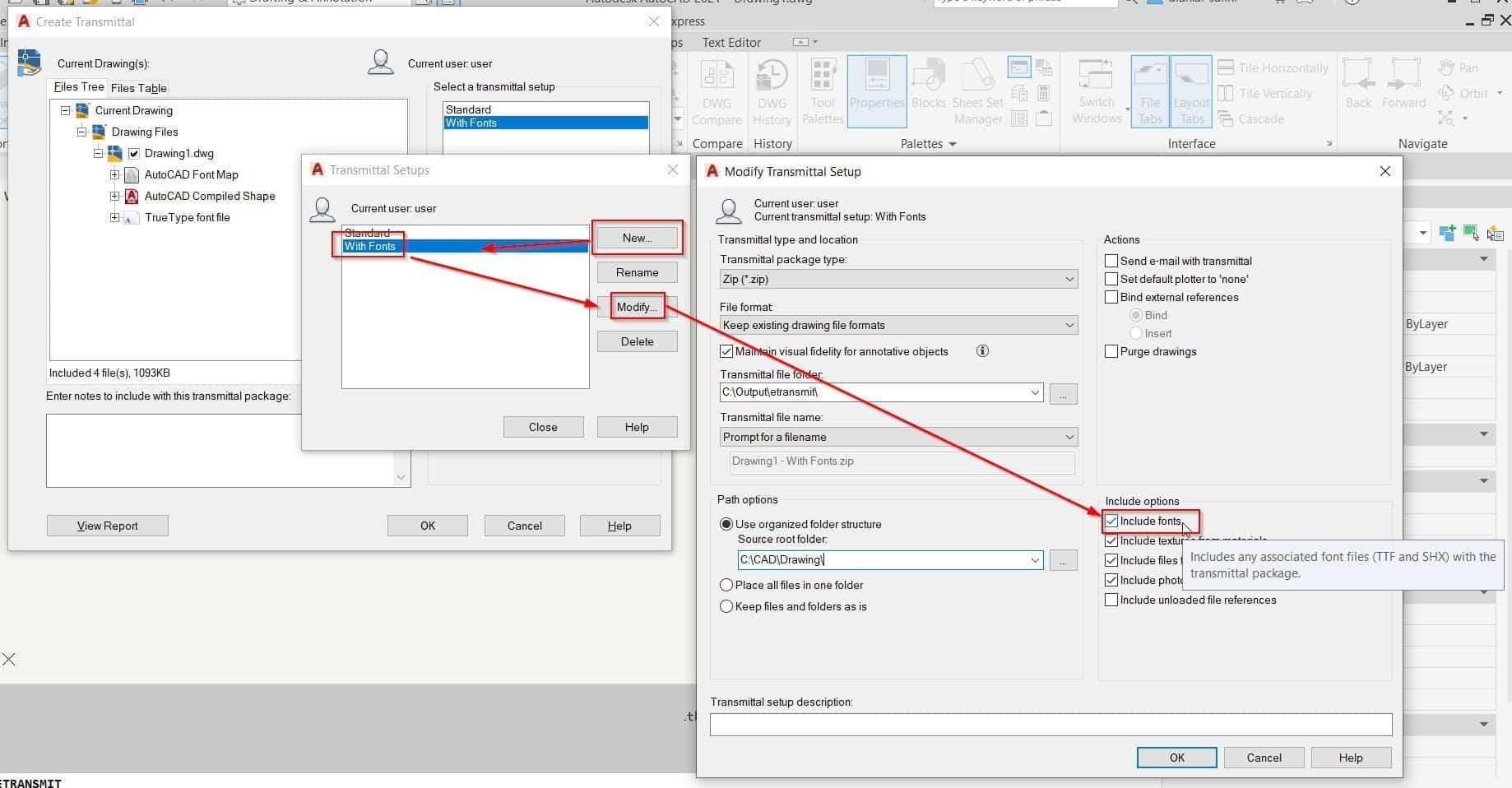Switch to the Files Table tab
The image size is (1512, 788).
pos(138,88)
